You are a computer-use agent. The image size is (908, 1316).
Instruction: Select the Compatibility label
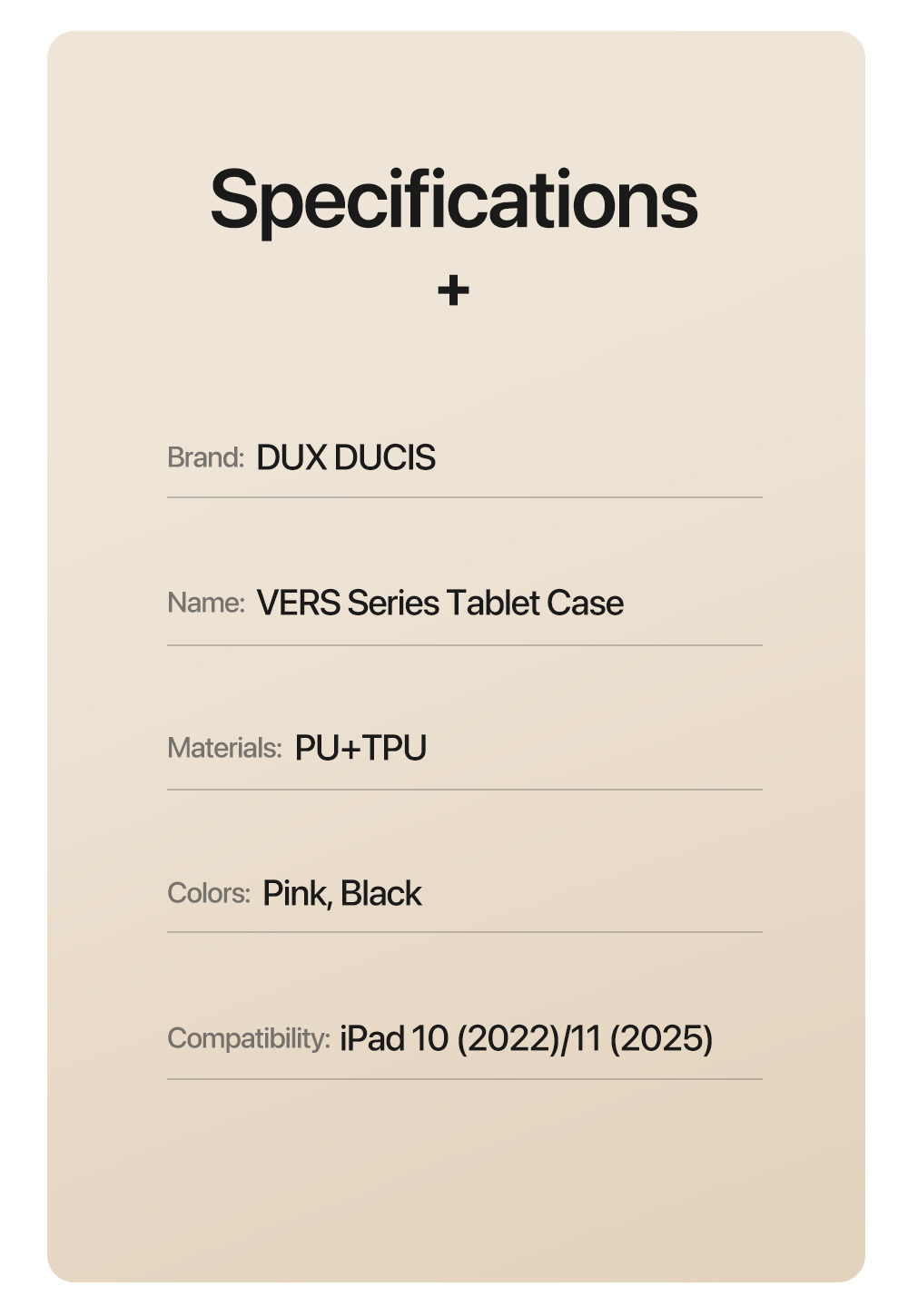click(x=249, y=1038)
